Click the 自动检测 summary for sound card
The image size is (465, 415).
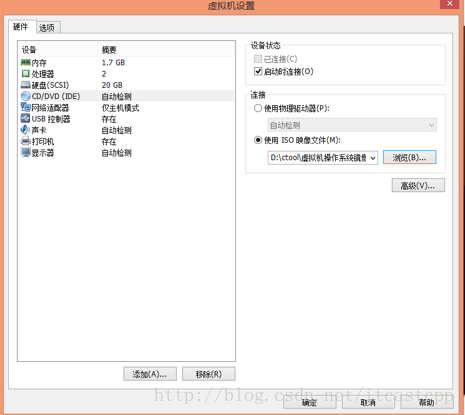pos(117,130)
